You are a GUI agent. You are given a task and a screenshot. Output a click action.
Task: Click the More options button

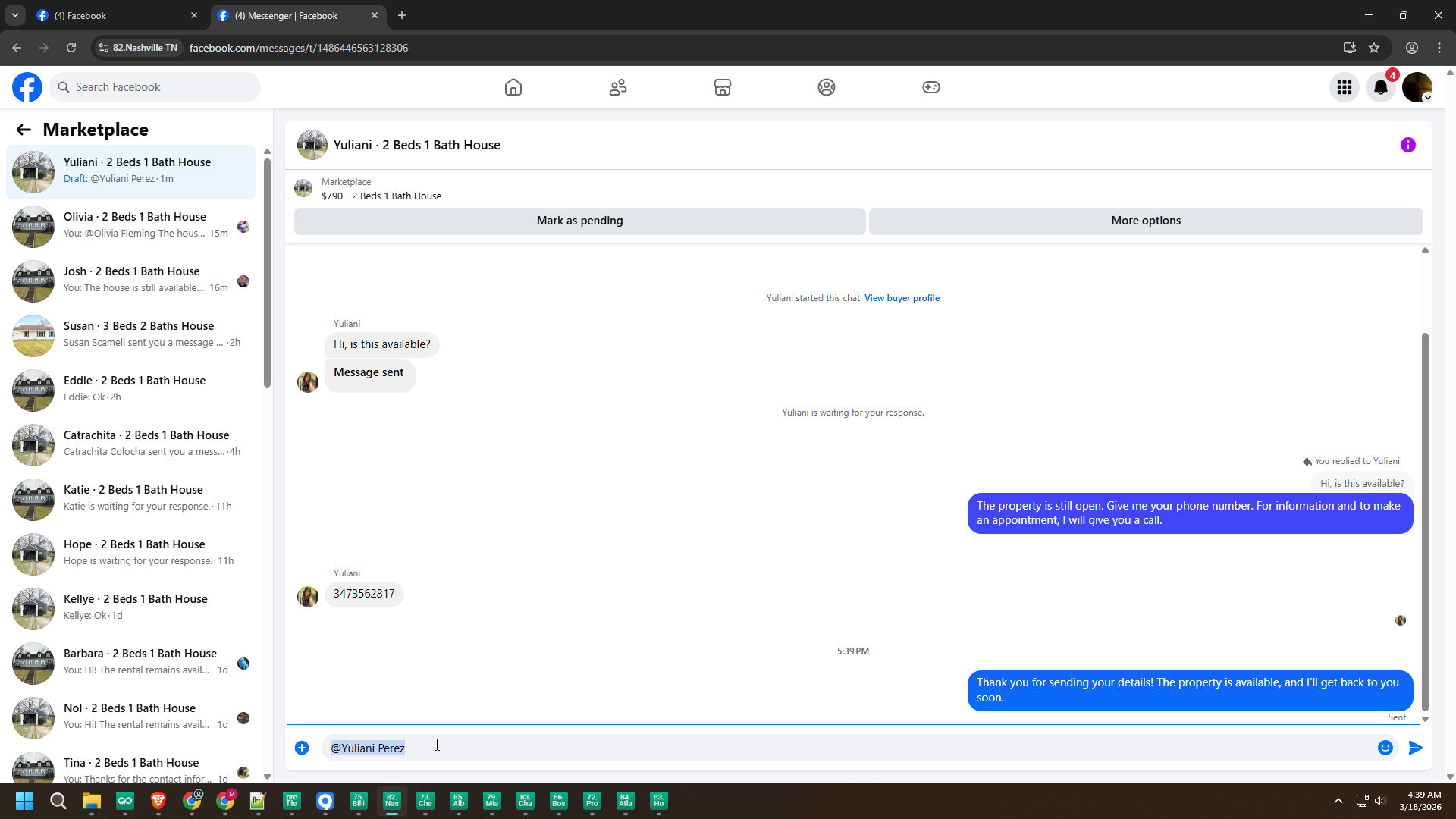tap(1146, 221)
